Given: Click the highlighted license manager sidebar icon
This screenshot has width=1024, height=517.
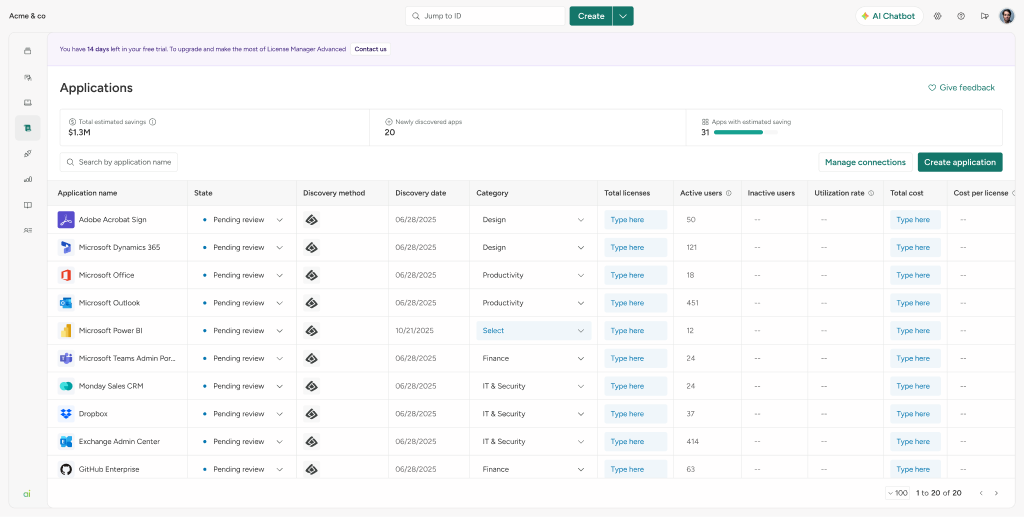Looking at the screenshot, I should click(x=27, y=128).
